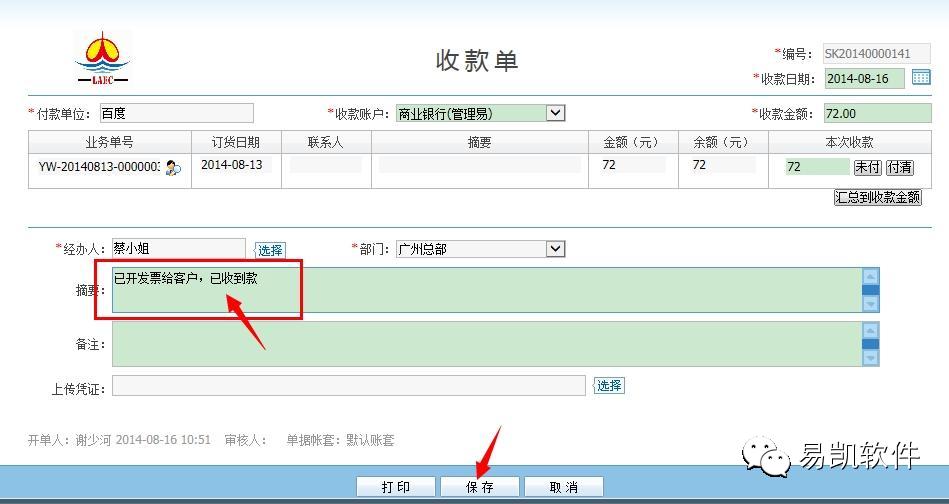Print the receipt using 打印
Screen dimensions: 949x504
click(396, 487)
